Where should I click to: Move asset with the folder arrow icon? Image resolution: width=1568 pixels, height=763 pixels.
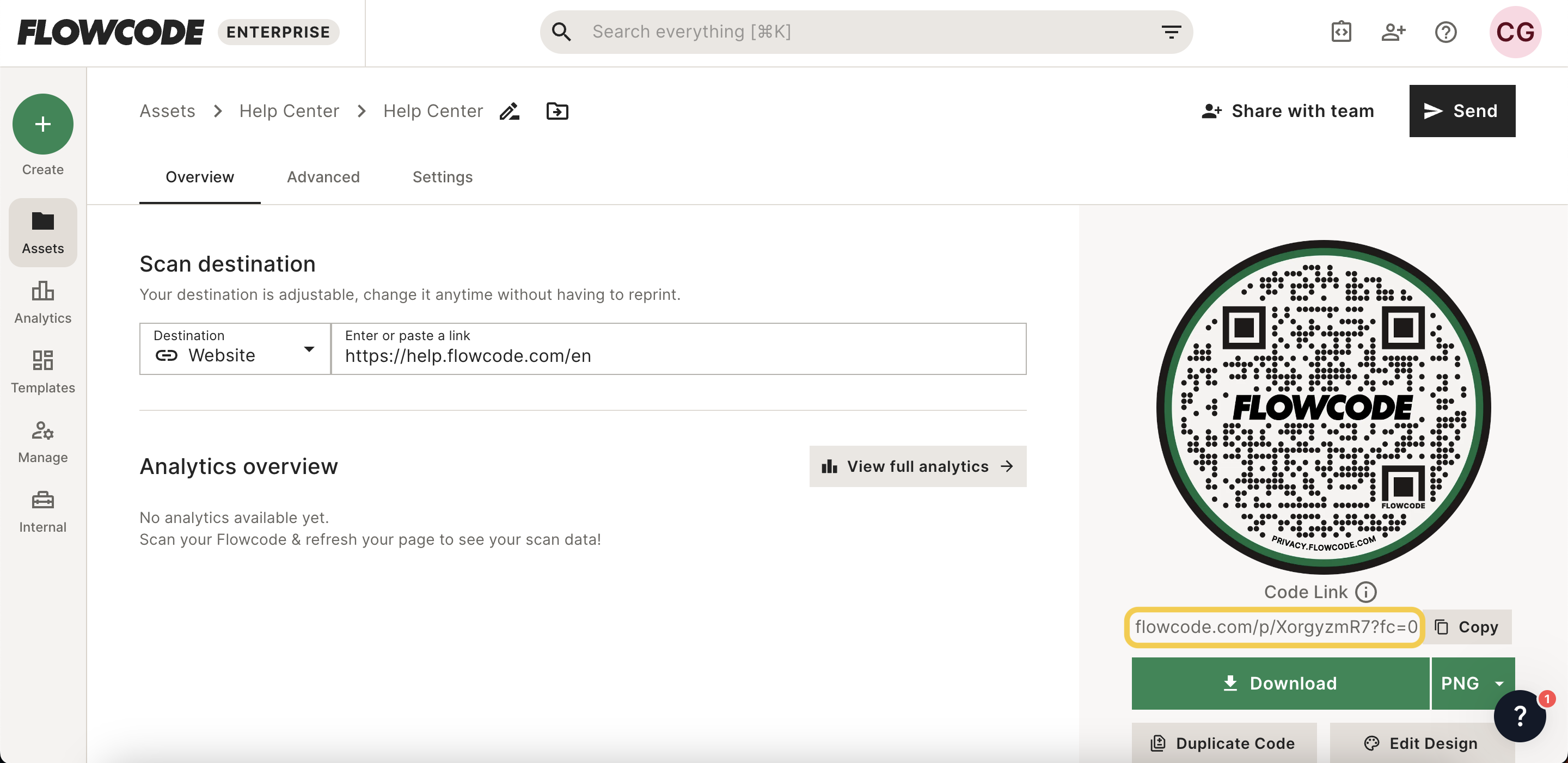pos(557,112)
